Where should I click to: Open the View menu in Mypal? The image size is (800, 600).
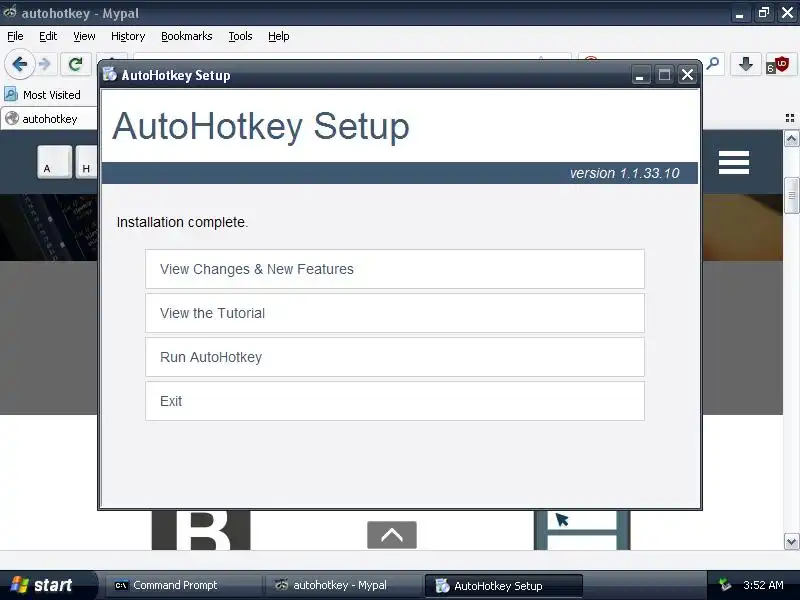click(x=84, y=36)
